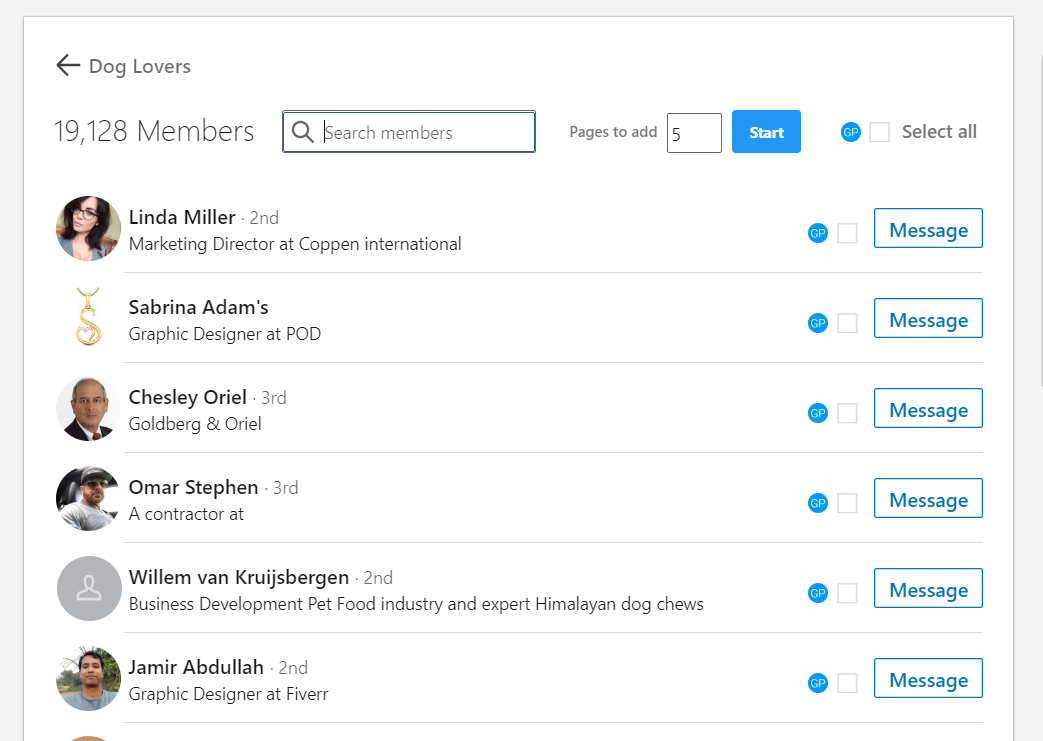1043x741 pixels.
Task: Go back using the arrow beside Dog Lovers
Action: point(68,65)
